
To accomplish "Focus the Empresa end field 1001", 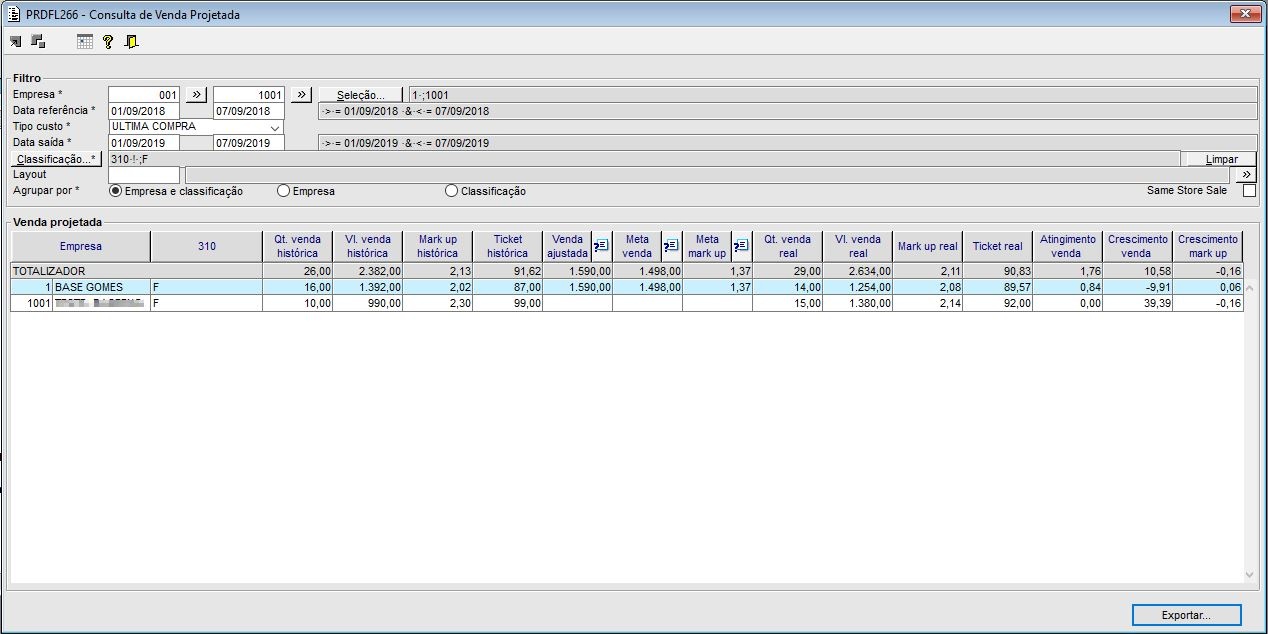I will (249, 95).
